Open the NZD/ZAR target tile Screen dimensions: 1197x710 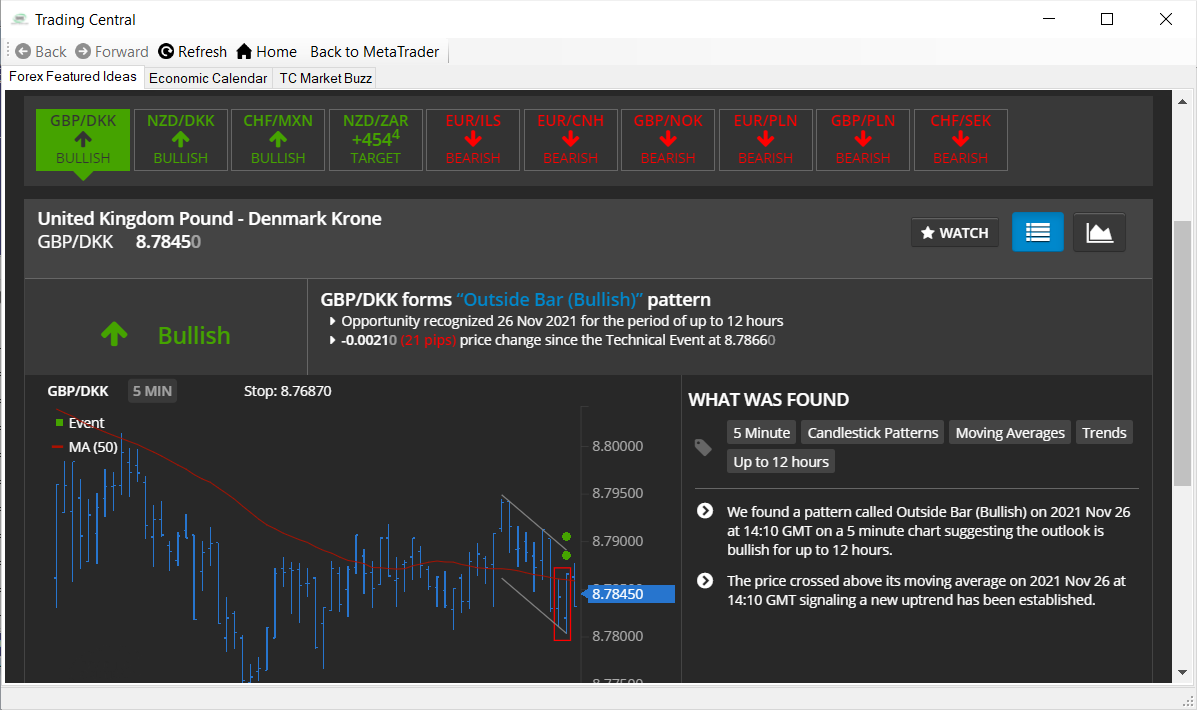(376, 139)
